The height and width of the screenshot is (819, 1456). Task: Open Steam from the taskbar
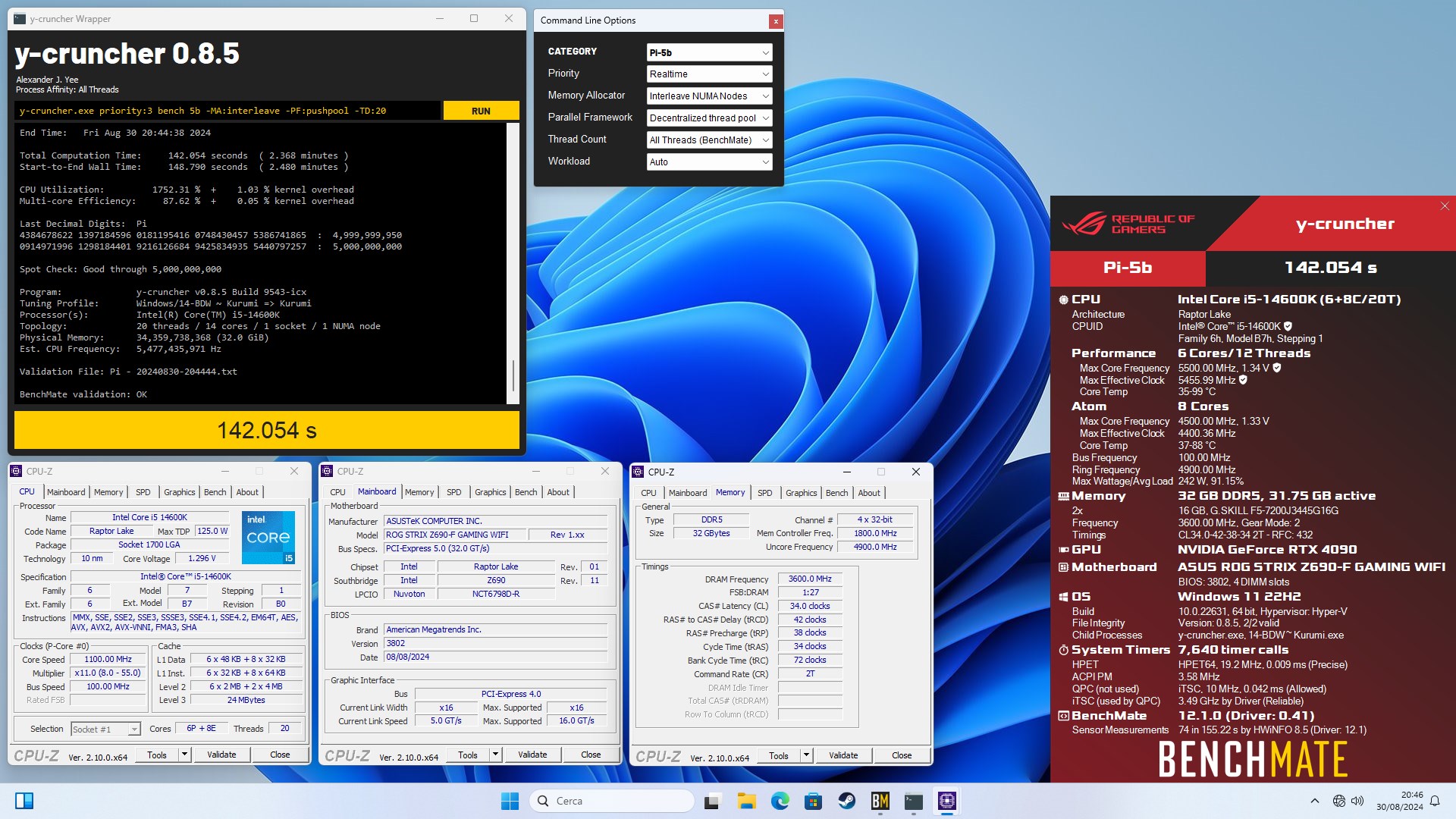pos(846,801)
